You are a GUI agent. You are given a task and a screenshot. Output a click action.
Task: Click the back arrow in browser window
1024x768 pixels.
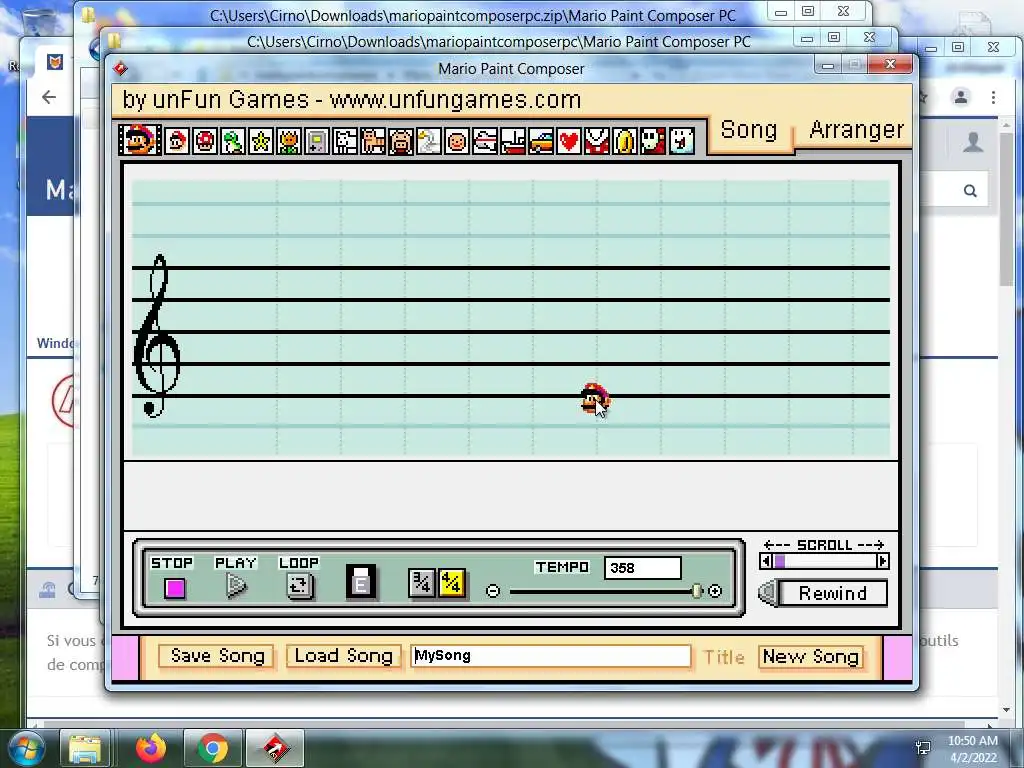(x=49, y=97)
